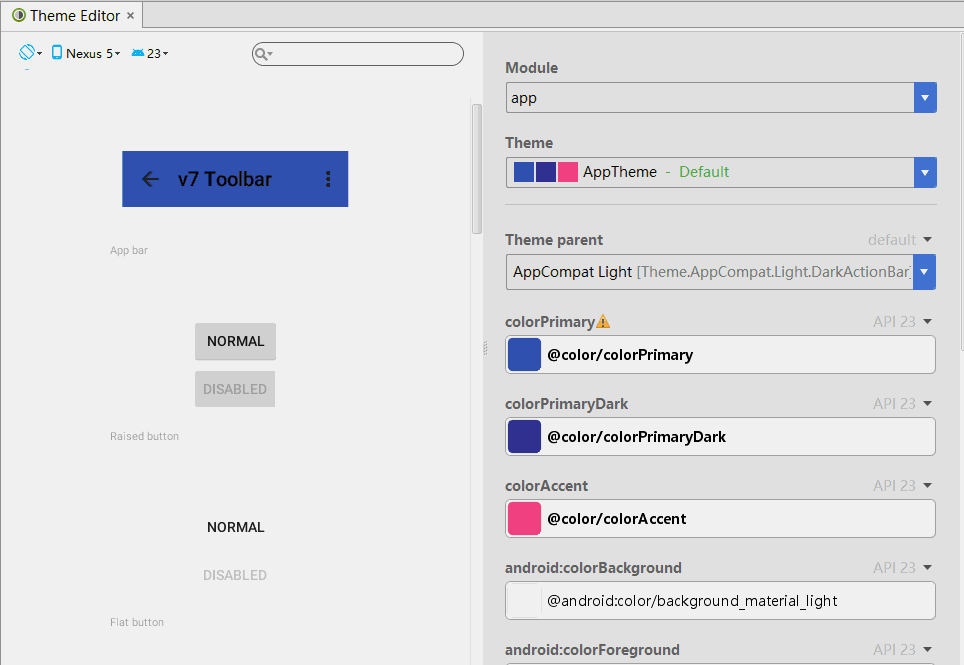Open the AppTheme theme dropdown

[x=925, y=172]
